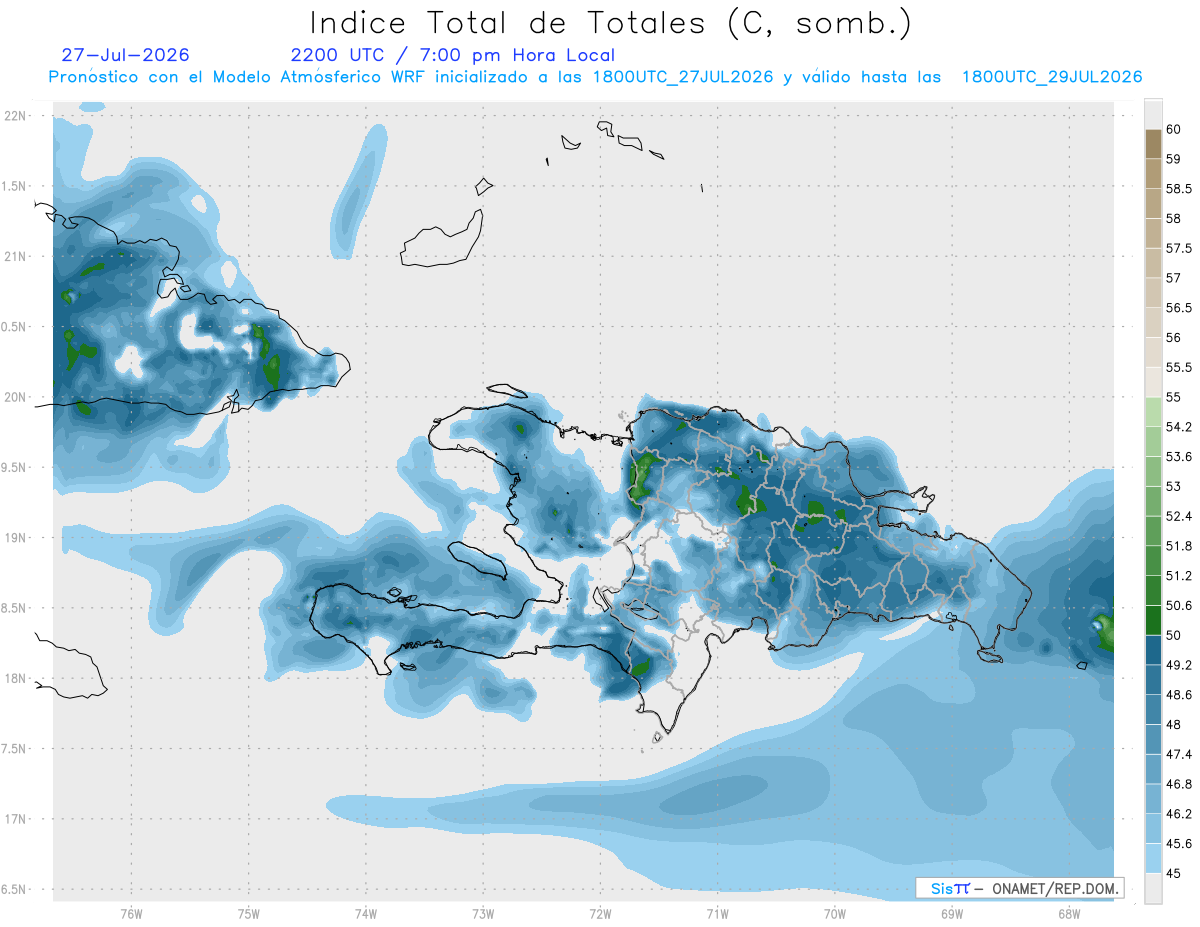Click the colorbar value '57.5'

coord(1178,248)
